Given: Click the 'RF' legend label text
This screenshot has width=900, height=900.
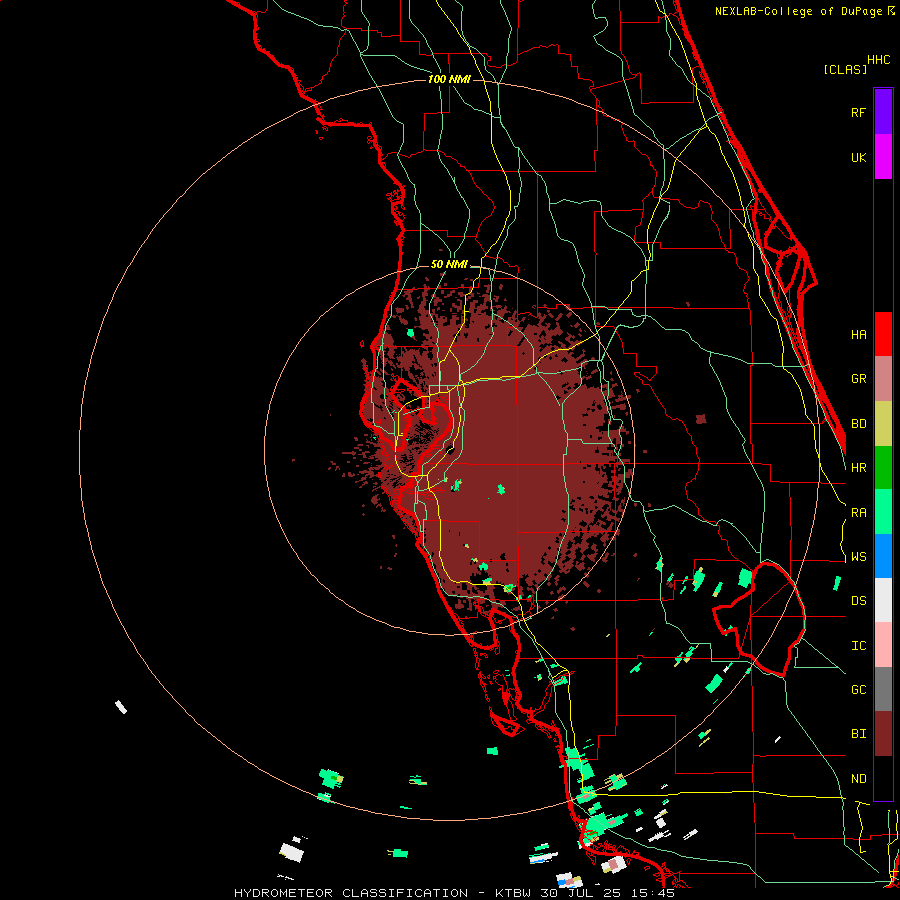Looking at the screenshot, I should [x=858, y=112].
